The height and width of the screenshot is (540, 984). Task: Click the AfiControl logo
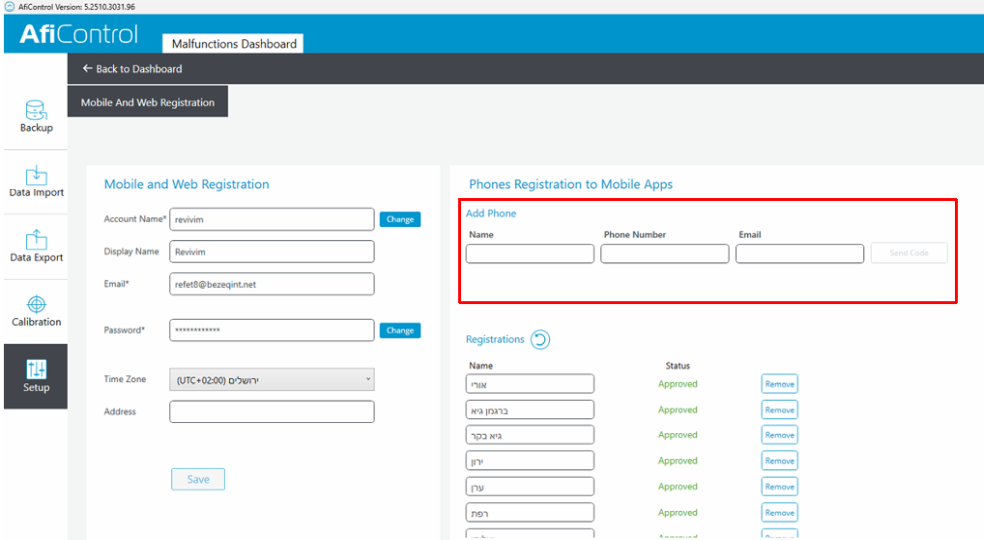tap(79, 34)
